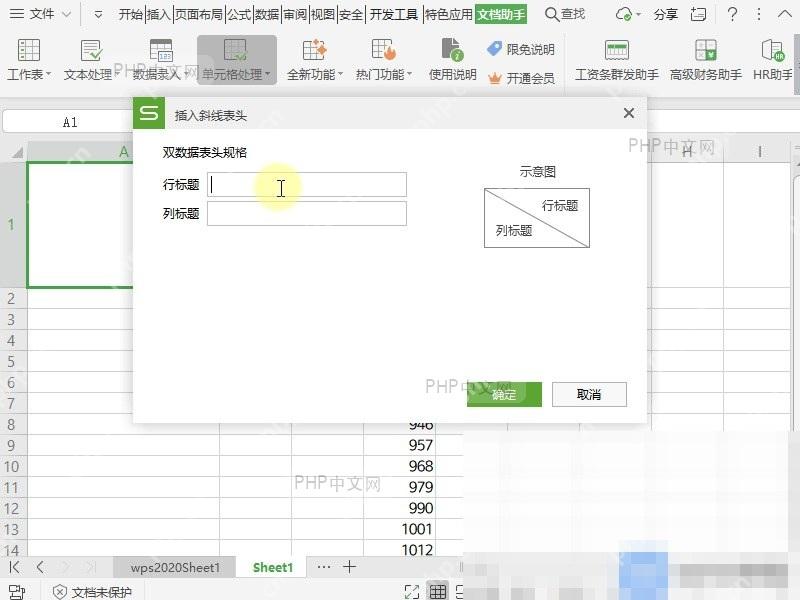This screenshot has width=800, height=600.
Task: Open the 单元格处理 tool icon
Action: coord(235,50)
